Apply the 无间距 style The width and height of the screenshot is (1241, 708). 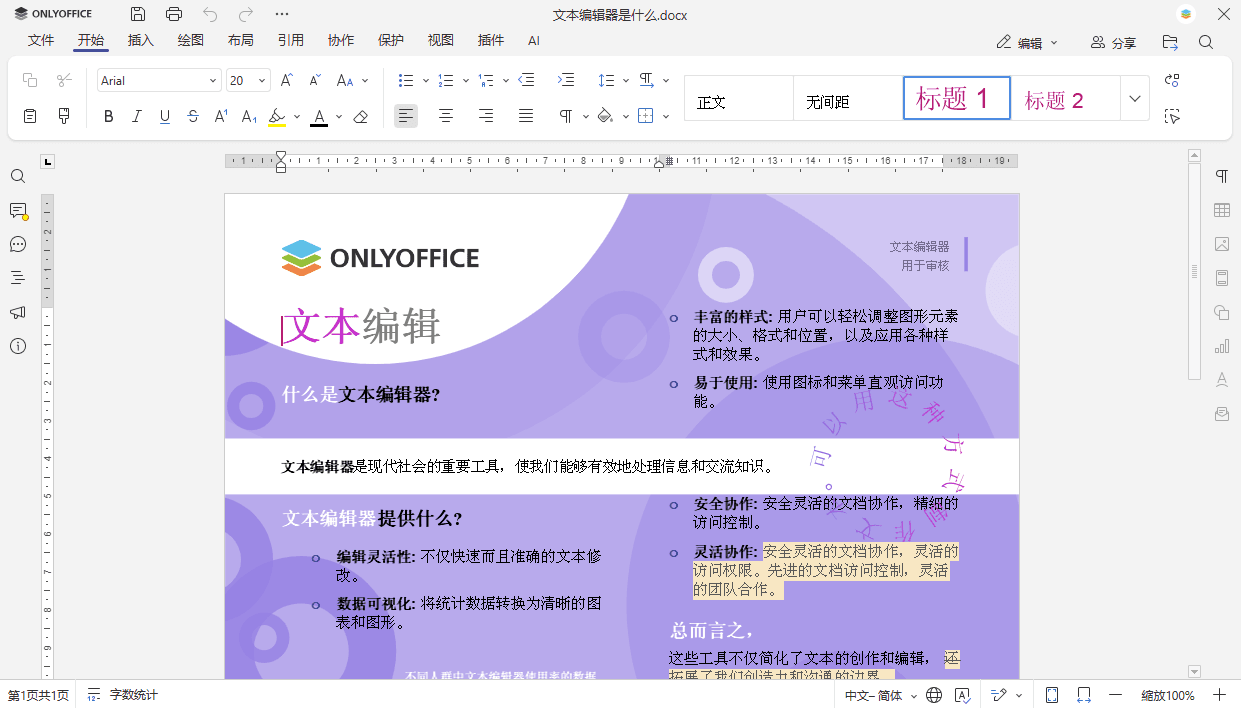point(847,98)
